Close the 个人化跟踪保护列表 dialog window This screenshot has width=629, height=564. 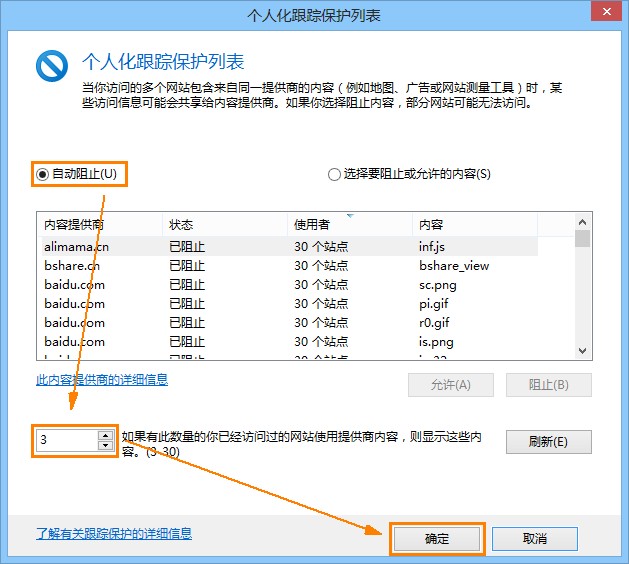[603, 15]
